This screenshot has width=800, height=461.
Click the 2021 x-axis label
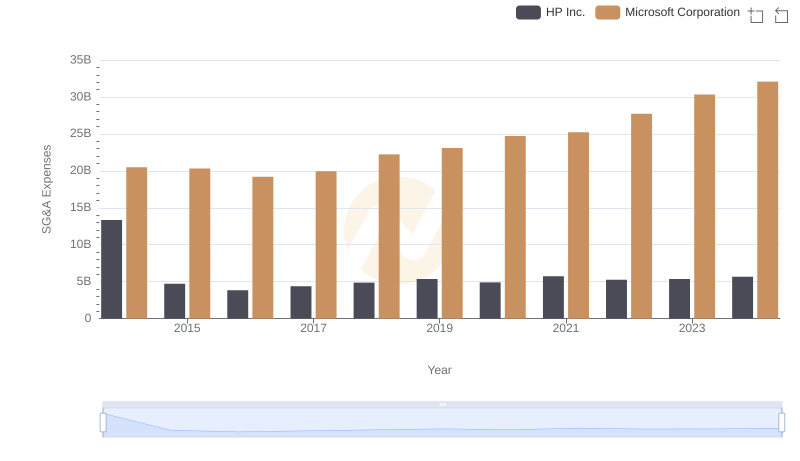[566, 328]
